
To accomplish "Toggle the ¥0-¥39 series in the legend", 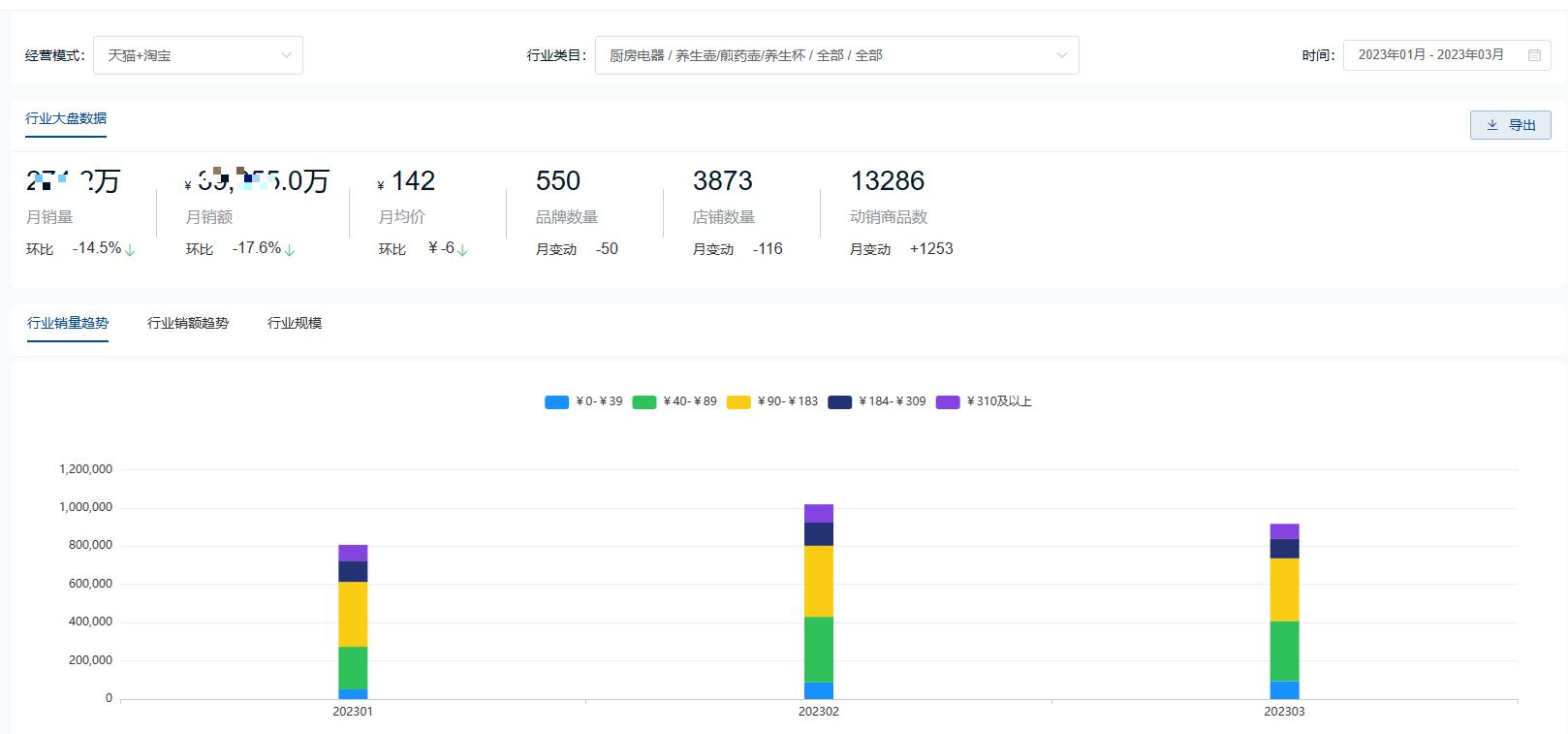I will pyautogui.click(x=583, y=401).
